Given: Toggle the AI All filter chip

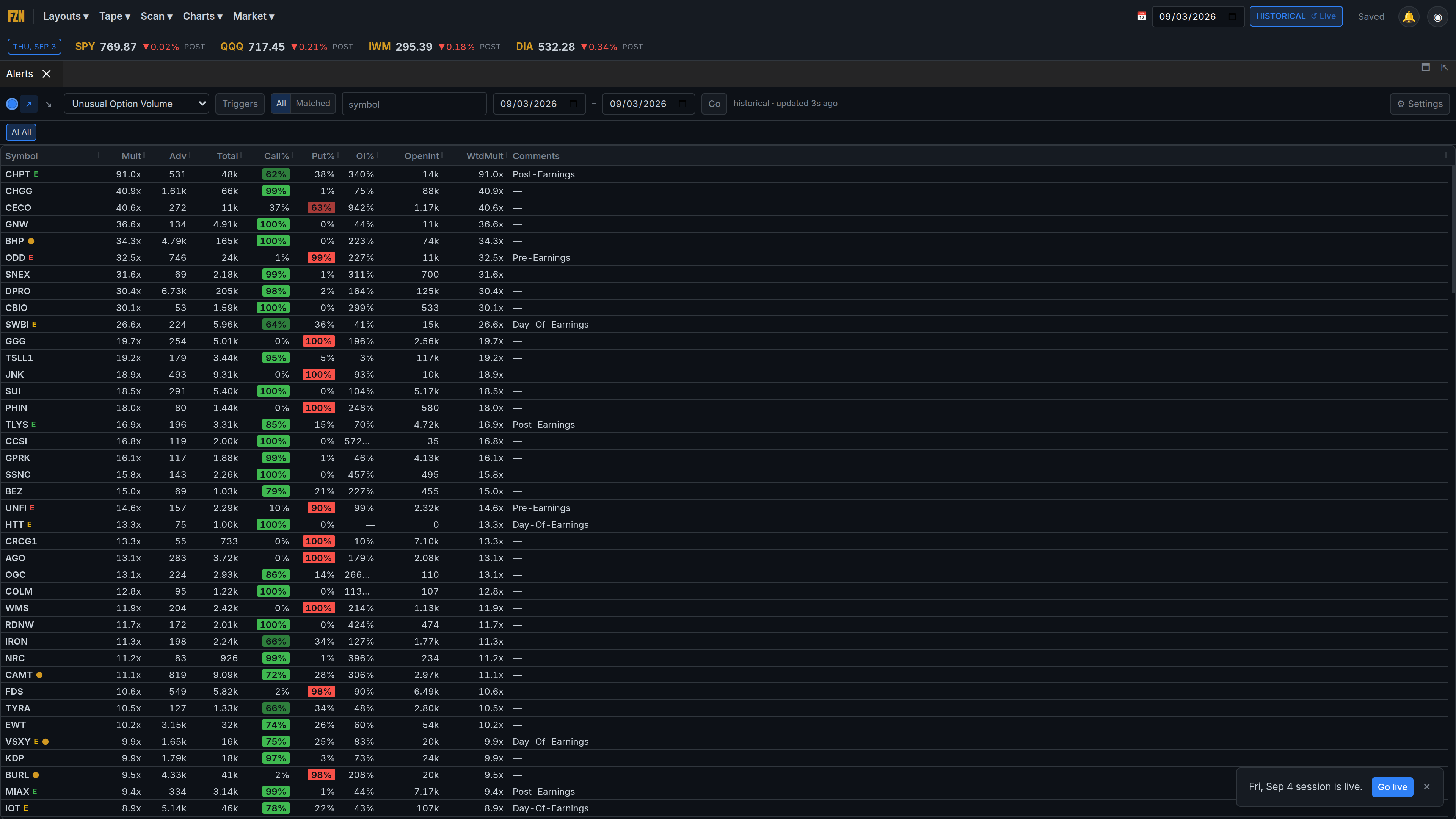Looking at the screenshot, I should pos(21,132).
